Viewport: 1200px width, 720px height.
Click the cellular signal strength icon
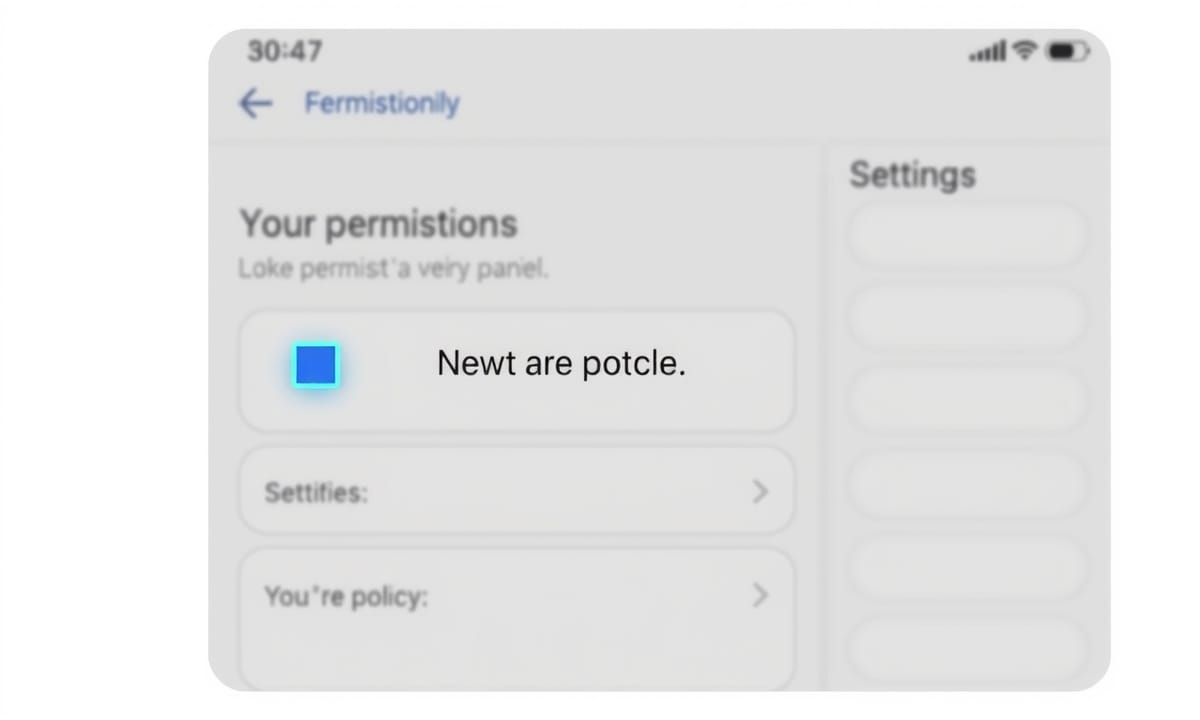[988, 50]
